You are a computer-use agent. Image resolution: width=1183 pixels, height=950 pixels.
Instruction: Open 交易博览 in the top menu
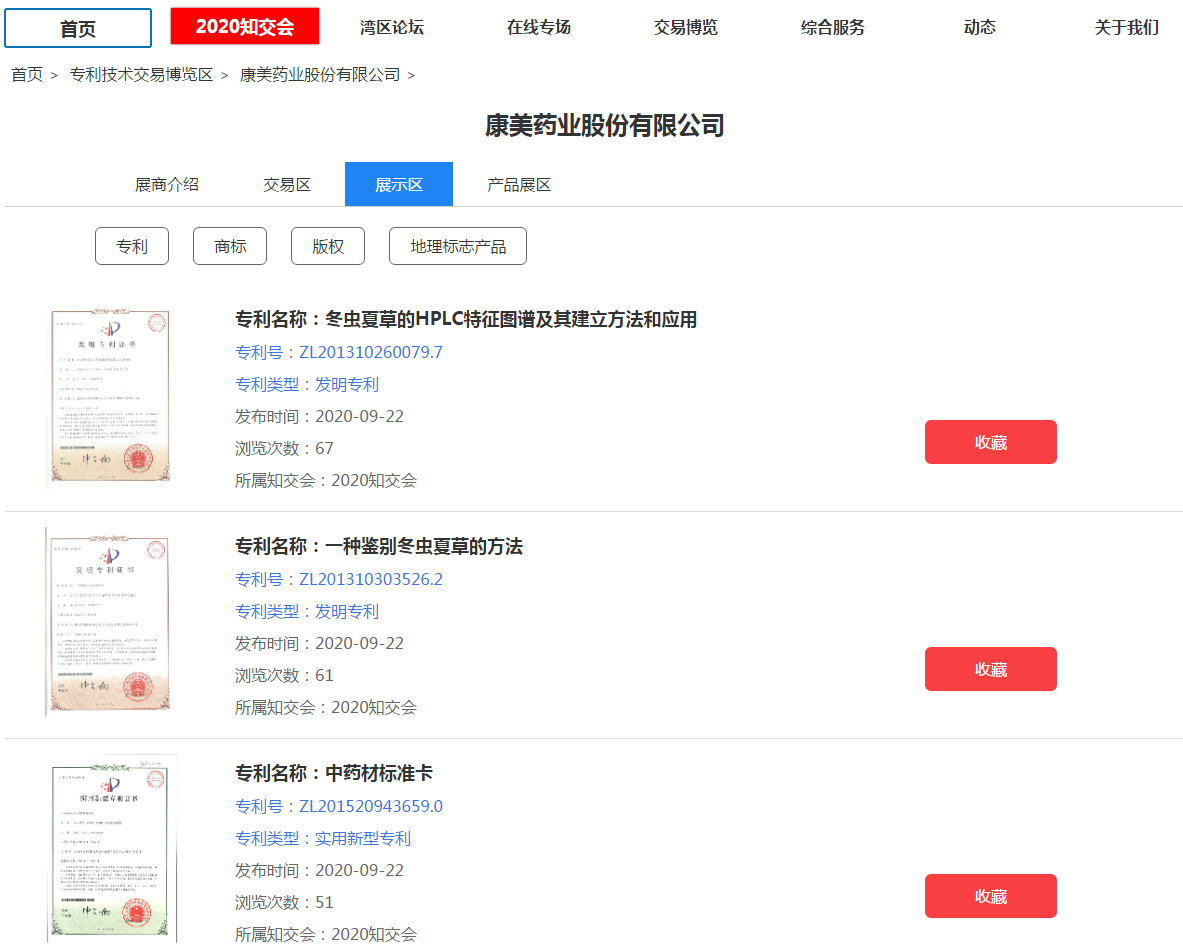(685, 27)
